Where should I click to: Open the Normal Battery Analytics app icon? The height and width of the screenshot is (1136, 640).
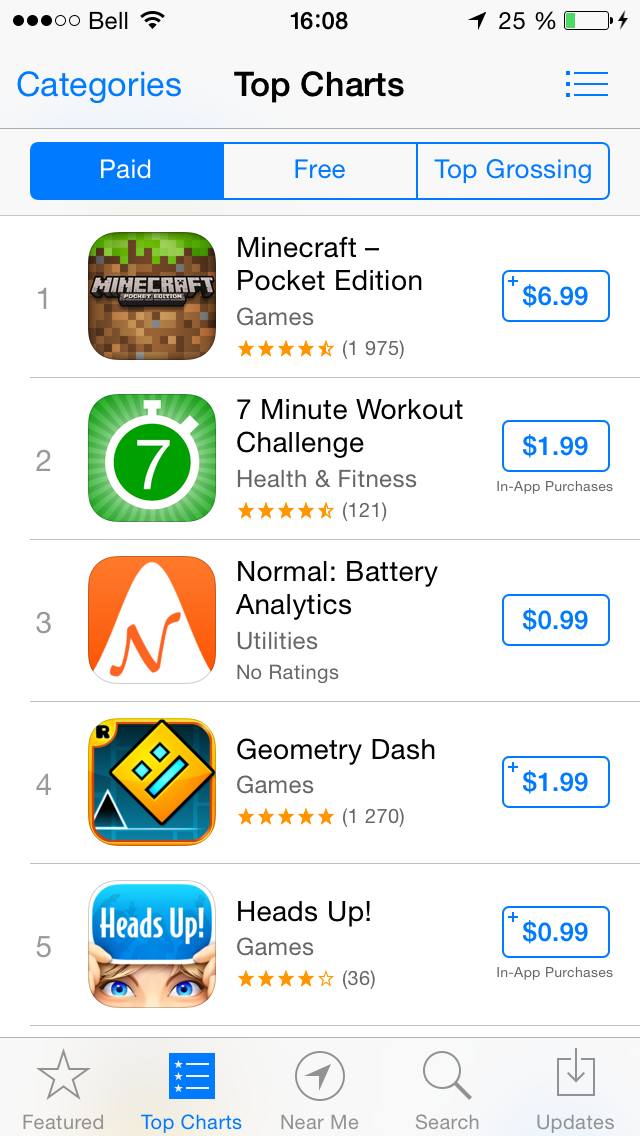click(152, 620)
